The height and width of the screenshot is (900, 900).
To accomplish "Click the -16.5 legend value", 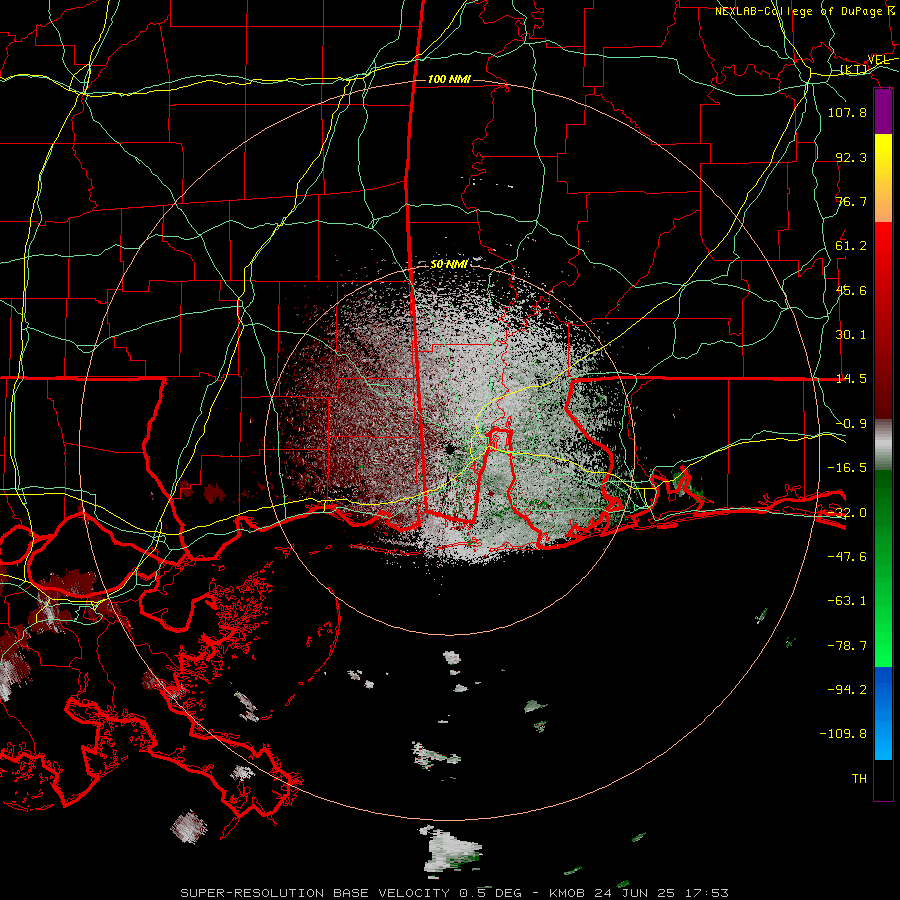I will click(847, 468).
